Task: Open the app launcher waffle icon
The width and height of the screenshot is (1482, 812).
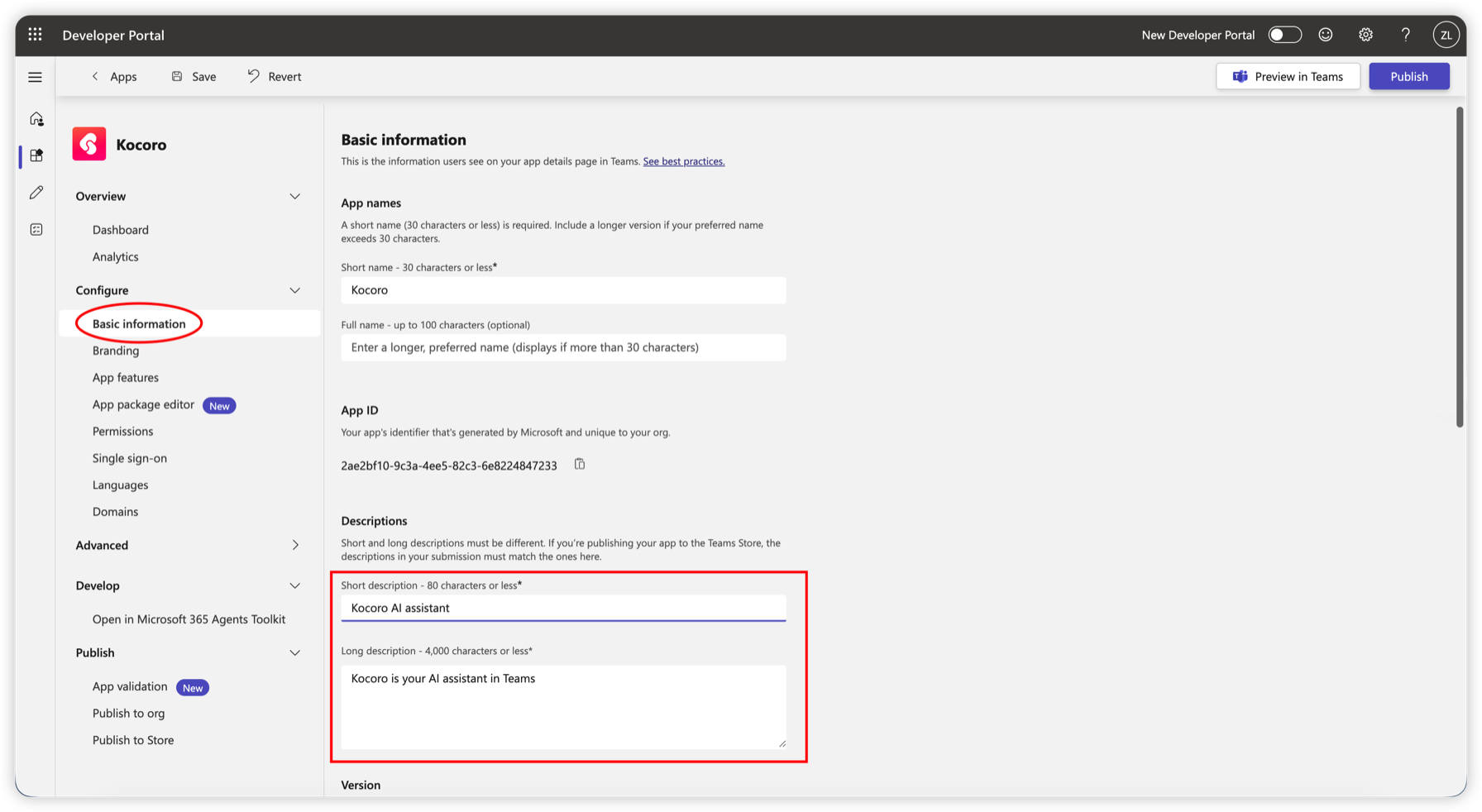Action: pos(35,35)
